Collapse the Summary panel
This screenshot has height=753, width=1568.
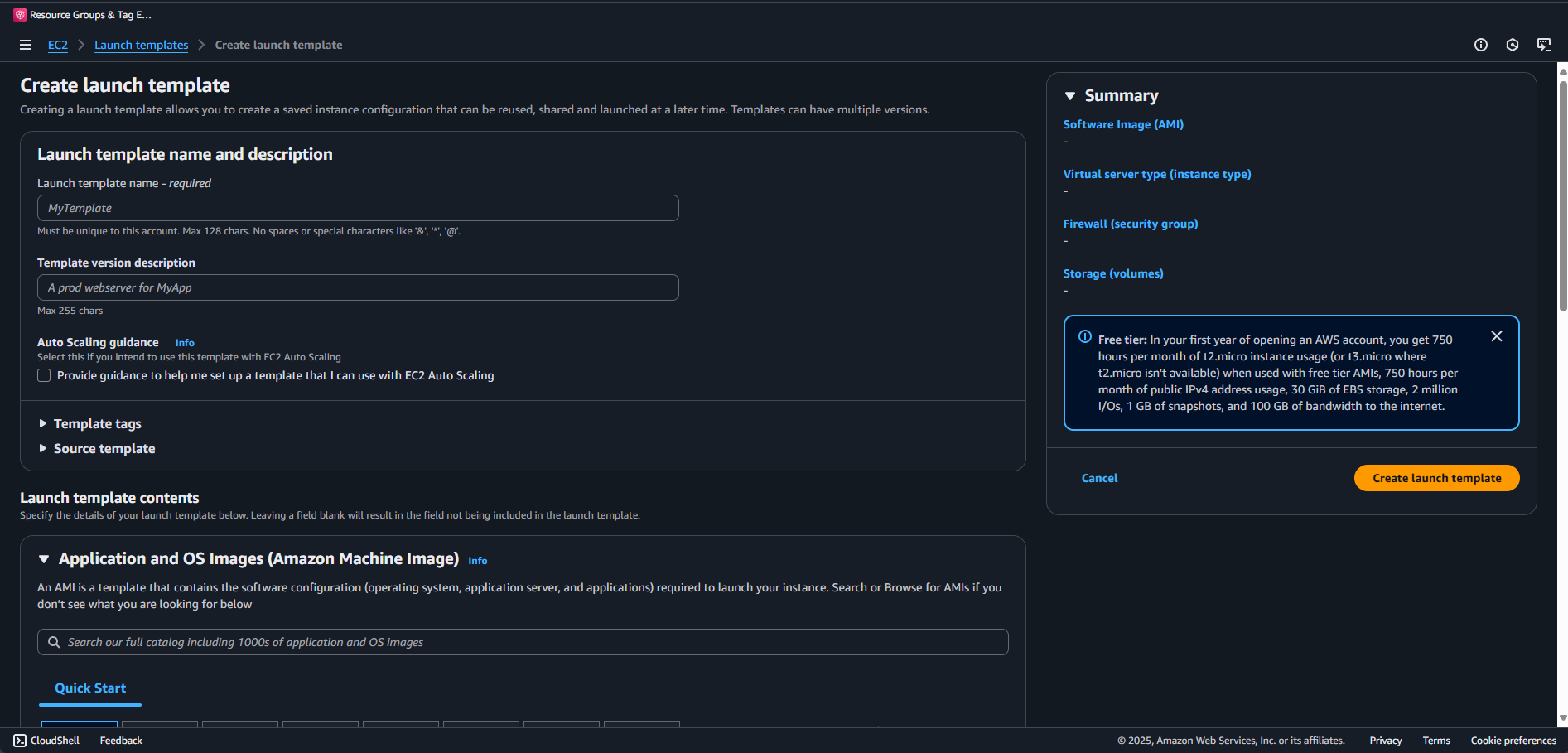(1070, 96)
